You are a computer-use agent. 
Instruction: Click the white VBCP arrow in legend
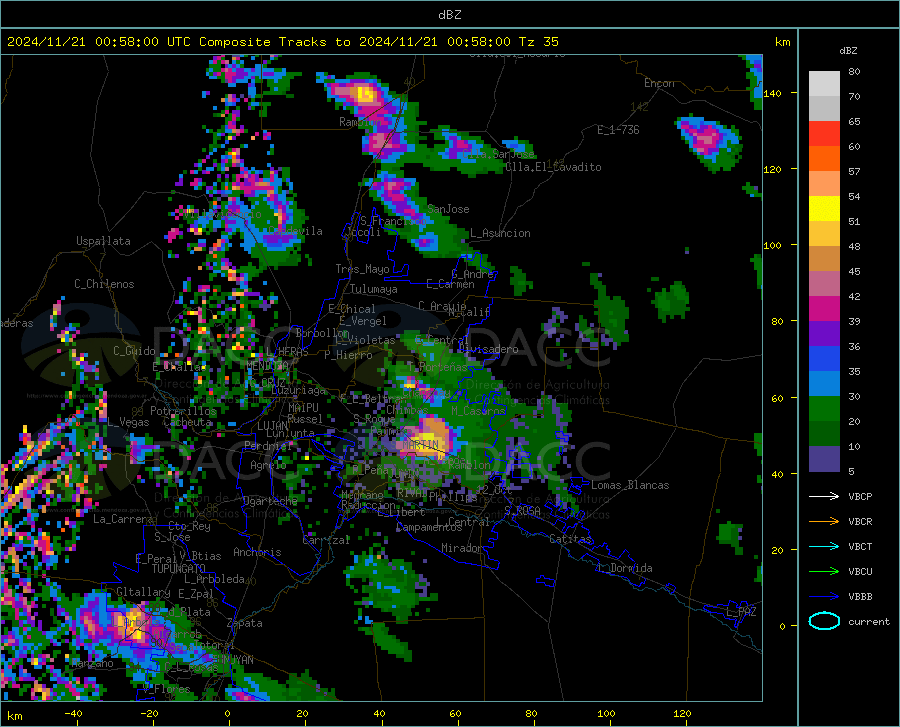(x=824, y=496)
